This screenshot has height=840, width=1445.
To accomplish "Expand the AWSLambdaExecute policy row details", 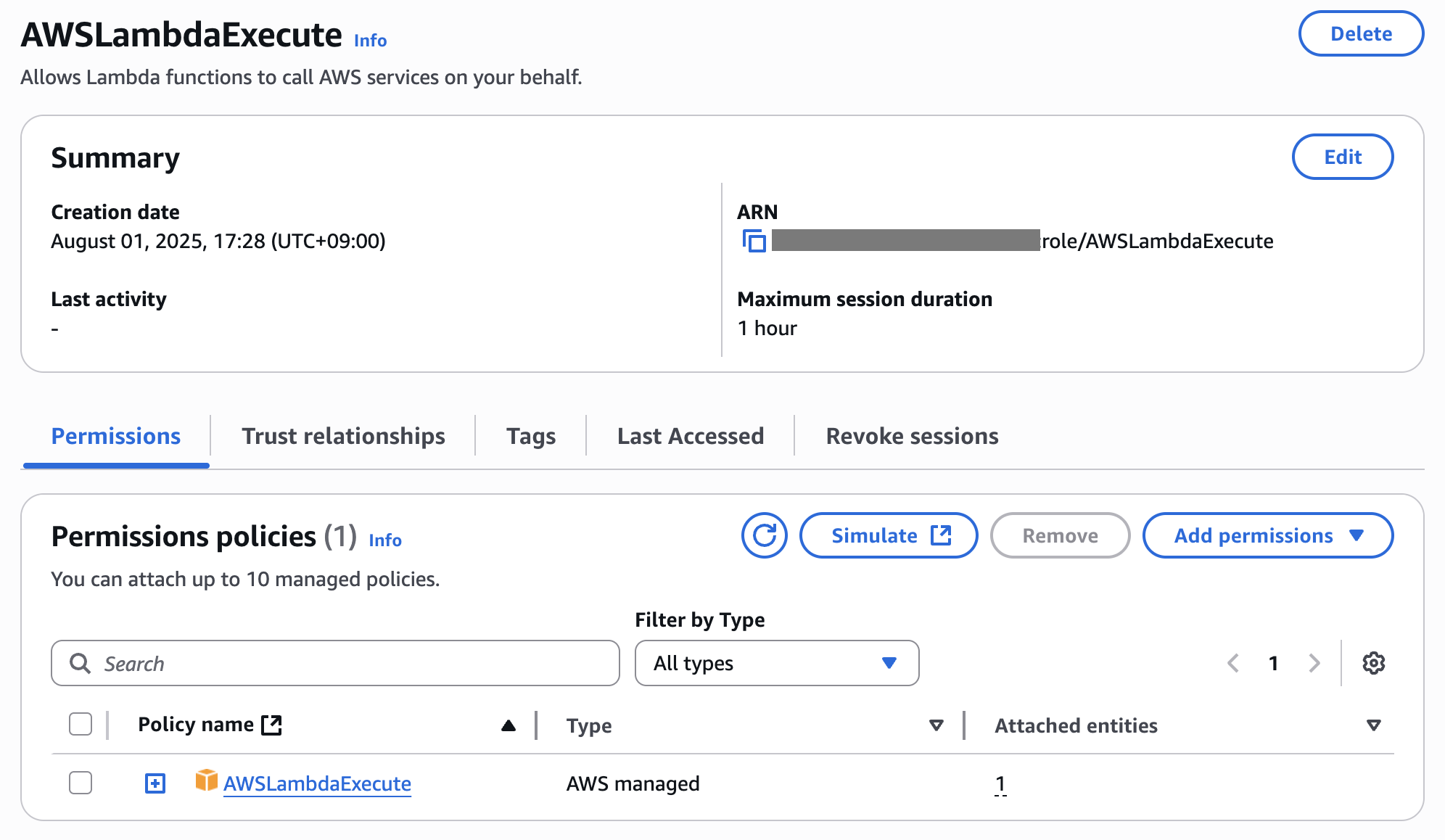I will (155, 783).
